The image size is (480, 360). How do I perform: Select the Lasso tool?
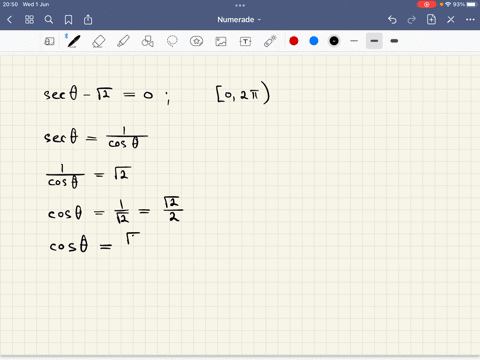(172, 41)
